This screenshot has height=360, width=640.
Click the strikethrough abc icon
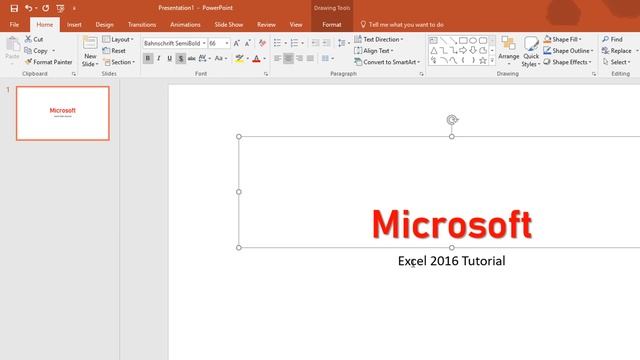191,58
